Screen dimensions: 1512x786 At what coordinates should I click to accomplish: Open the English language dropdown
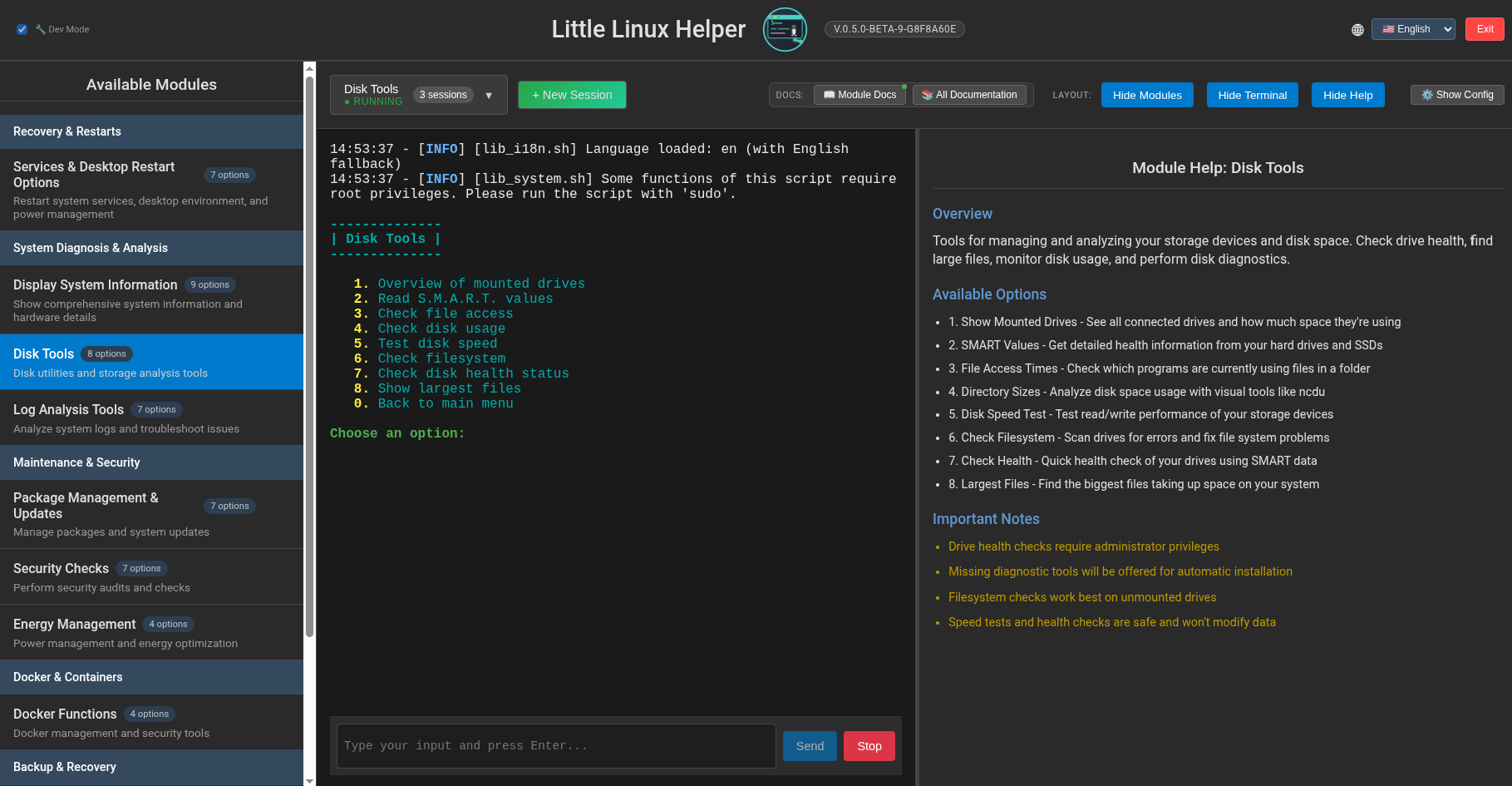point(1413,29)
